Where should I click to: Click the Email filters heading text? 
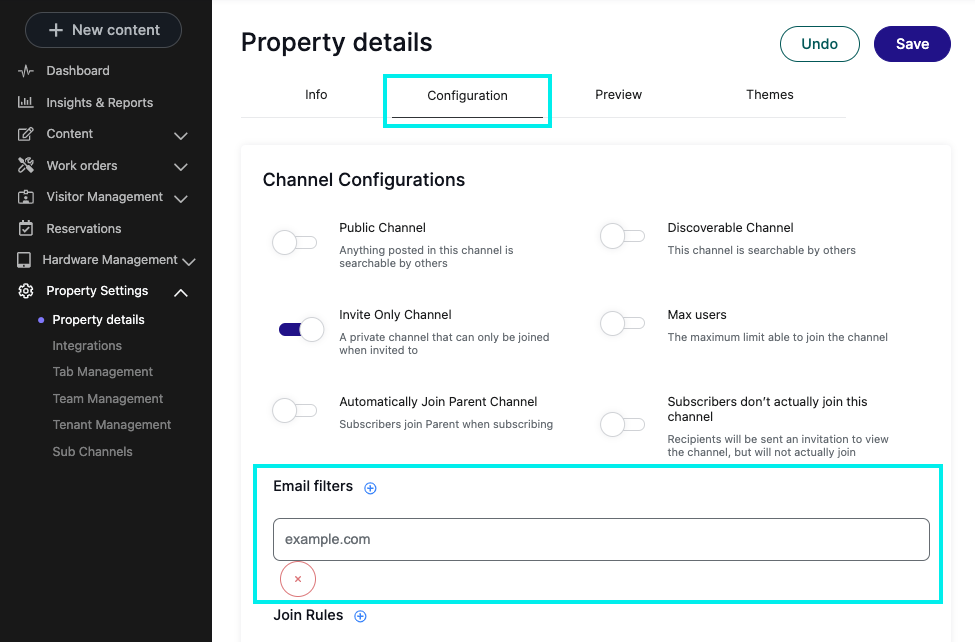[313, 486]
